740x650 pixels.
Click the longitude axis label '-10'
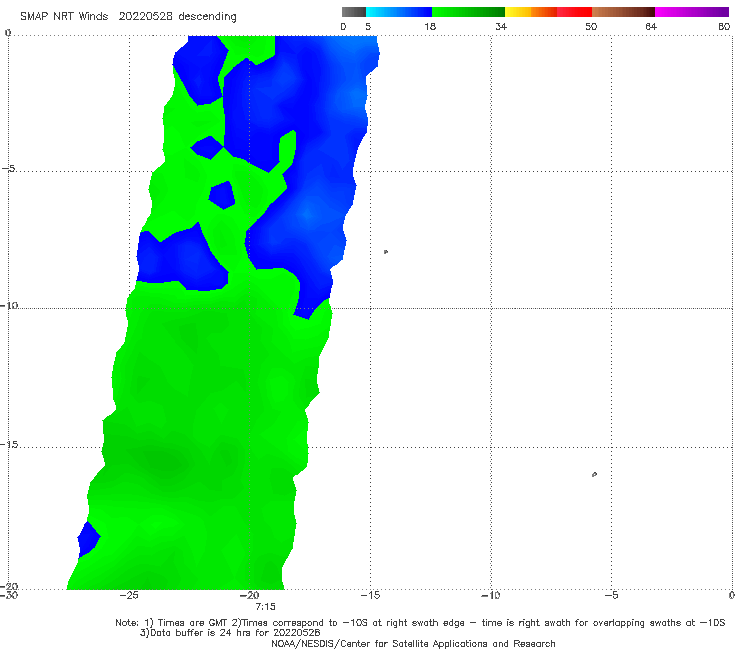click(x=491, y=595)
